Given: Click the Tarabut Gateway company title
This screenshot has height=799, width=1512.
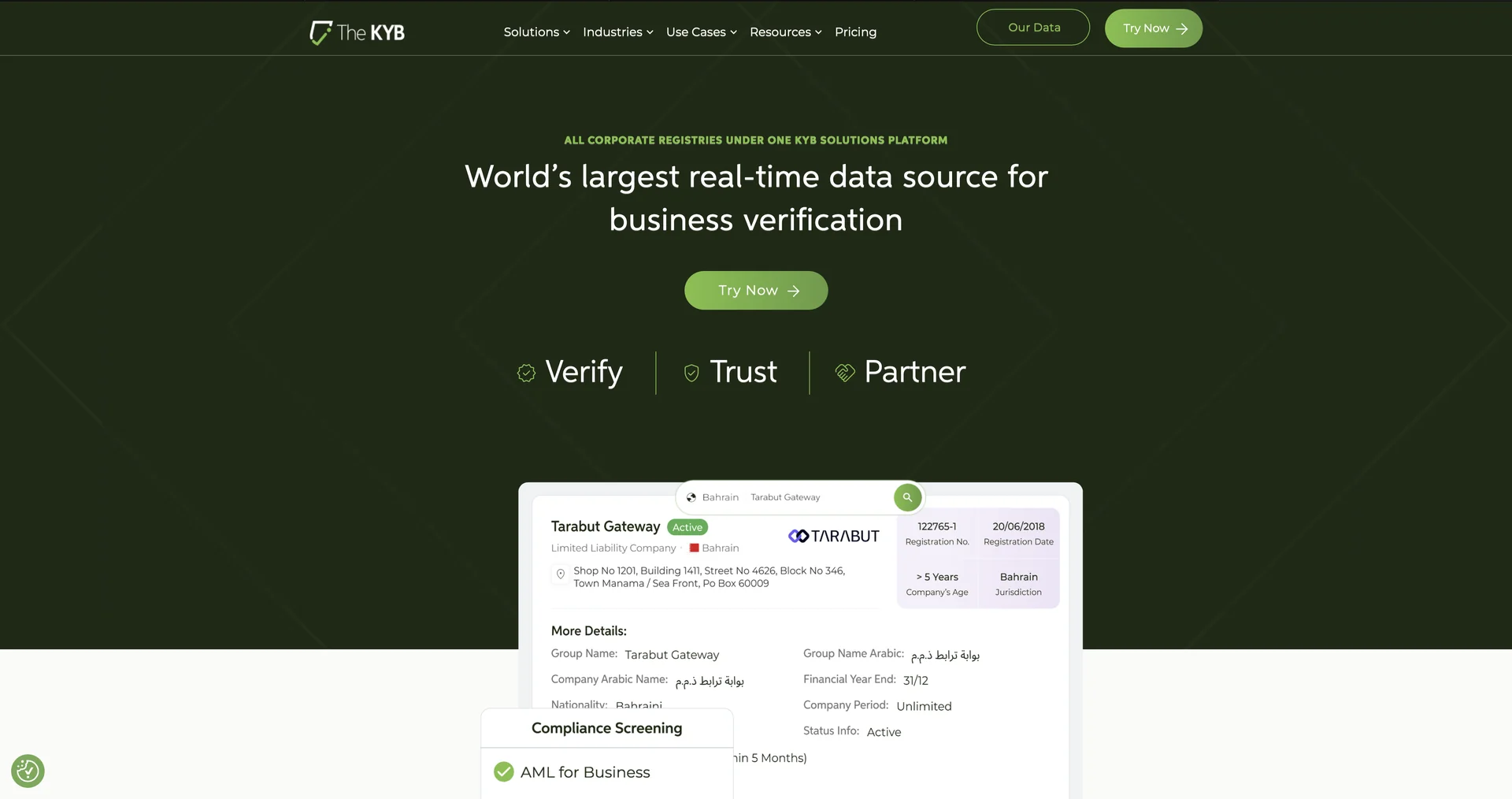Looking at the screenshot, I should tap(606, 526).
